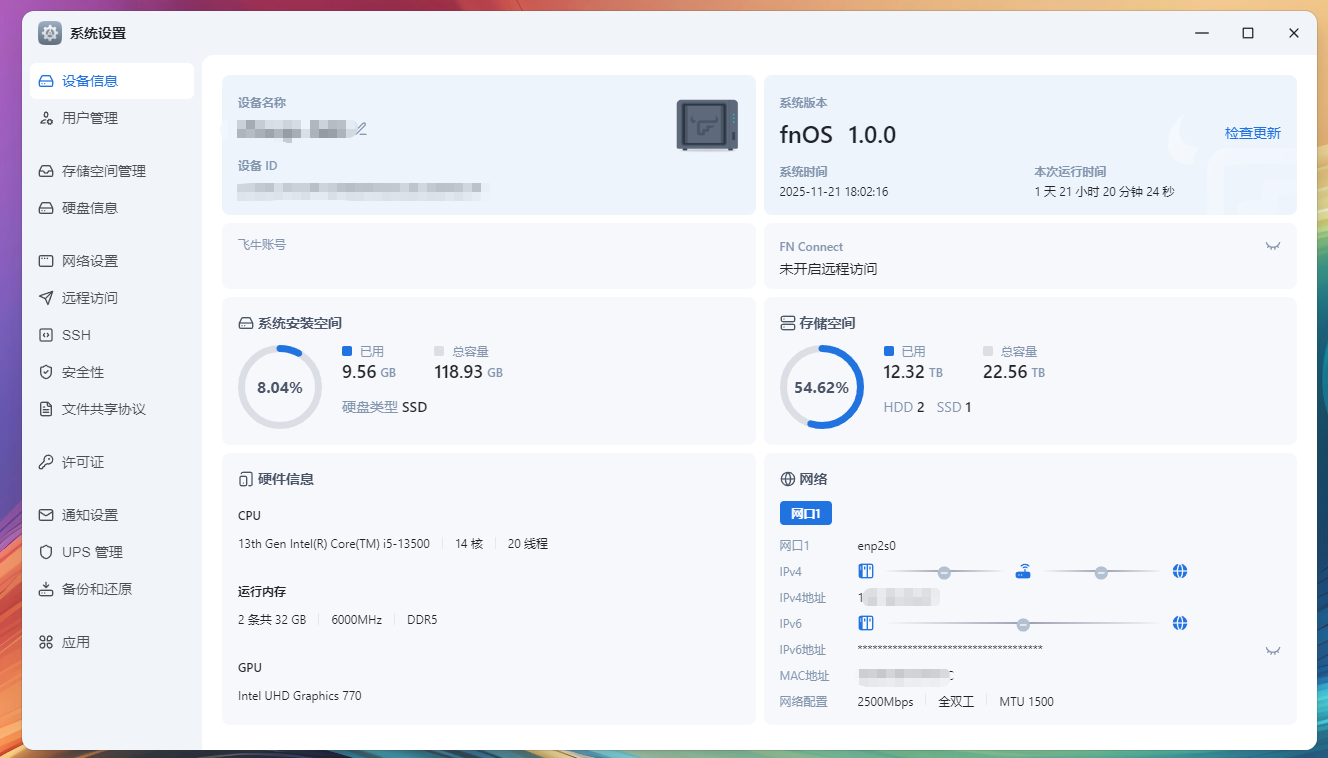Click the router icon in IPv4 row
1328x758 pixels.
[x=1022, y=572]
